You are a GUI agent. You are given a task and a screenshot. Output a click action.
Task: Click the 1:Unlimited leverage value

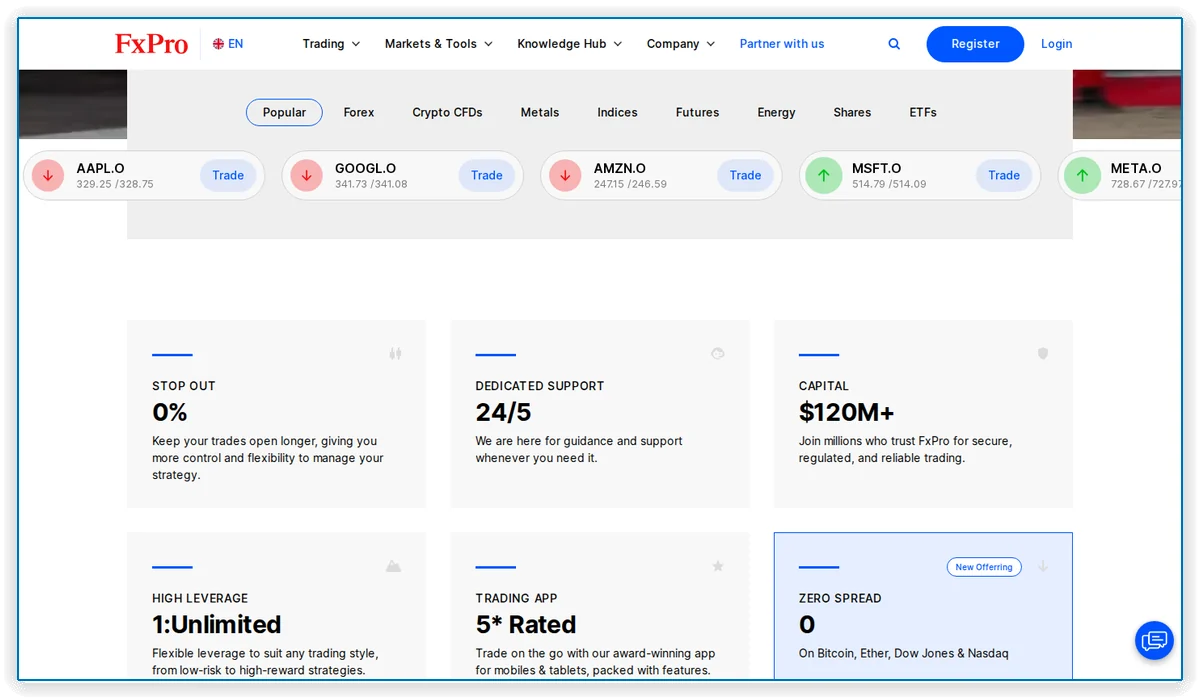coord(216,625)
